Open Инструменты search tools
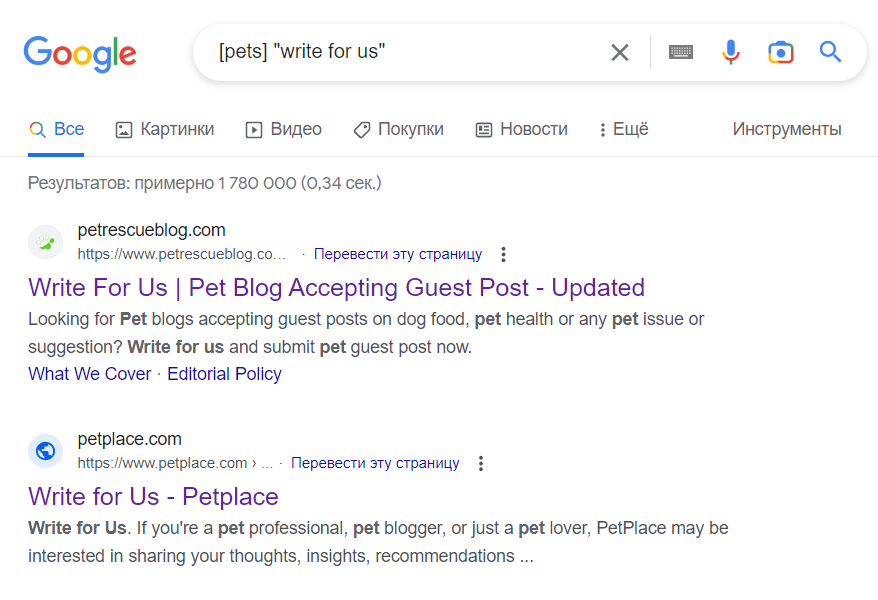The height and width of the screenshot is (600, 878). (787, 129)
